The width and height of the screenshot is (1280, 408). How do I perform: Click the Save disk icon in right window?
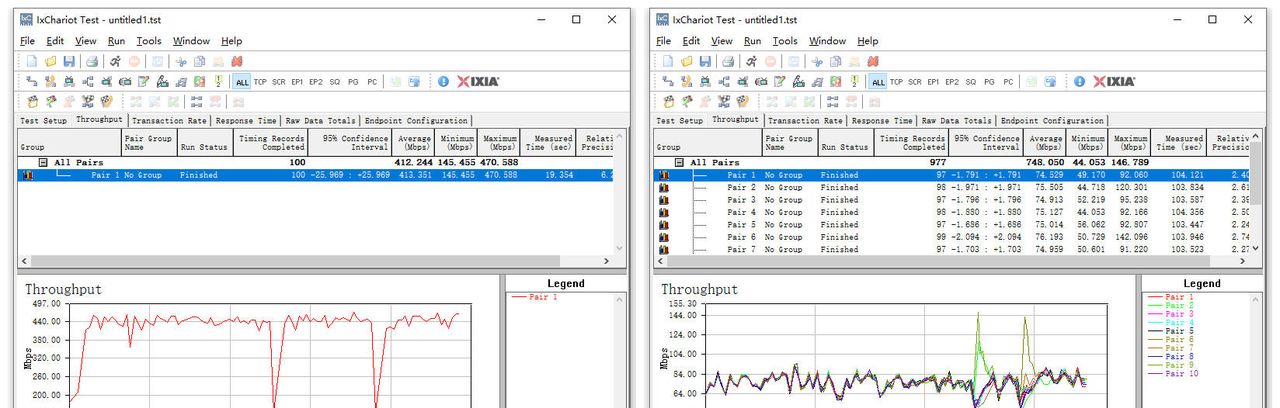coord(705,62)
